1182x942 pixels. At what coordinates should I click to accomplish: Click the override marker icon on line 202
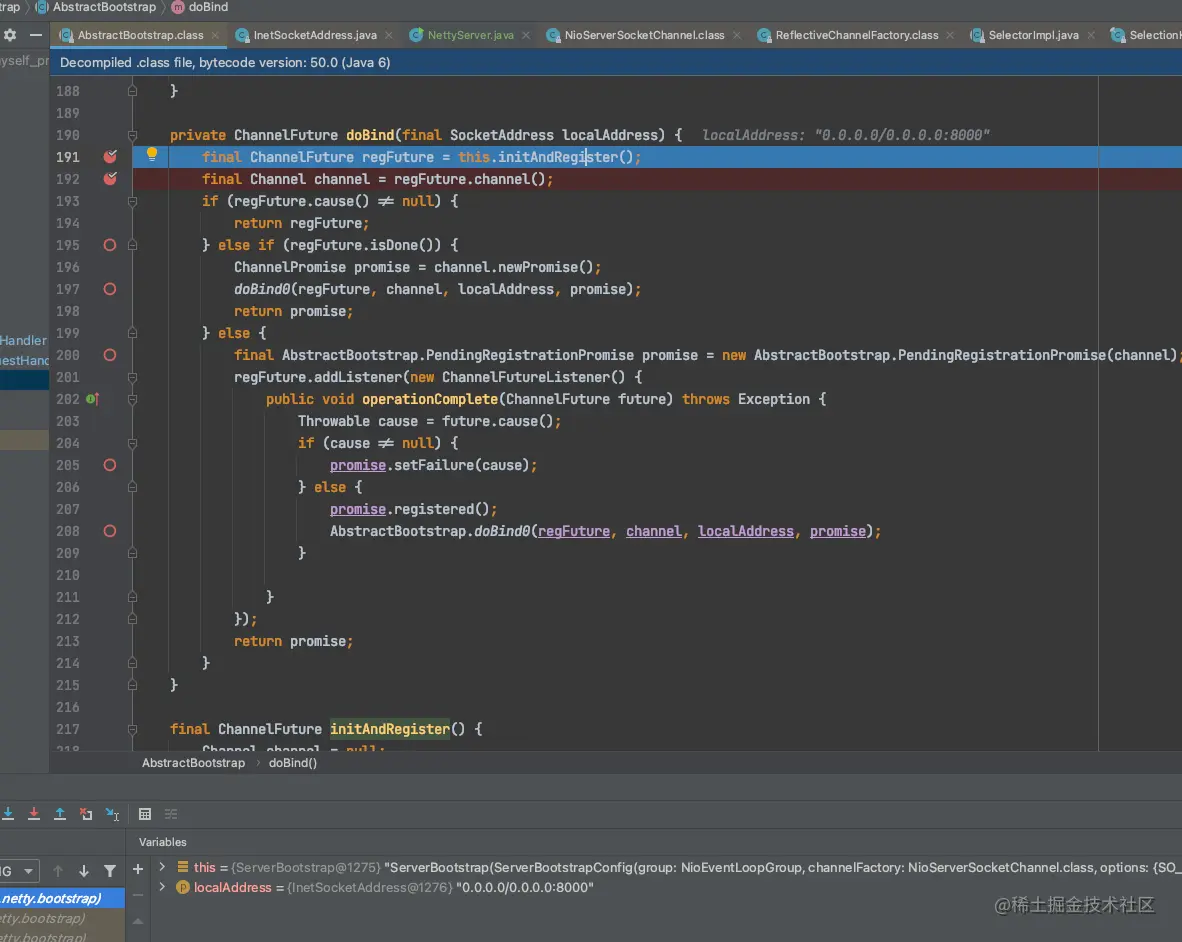point(92,399)
